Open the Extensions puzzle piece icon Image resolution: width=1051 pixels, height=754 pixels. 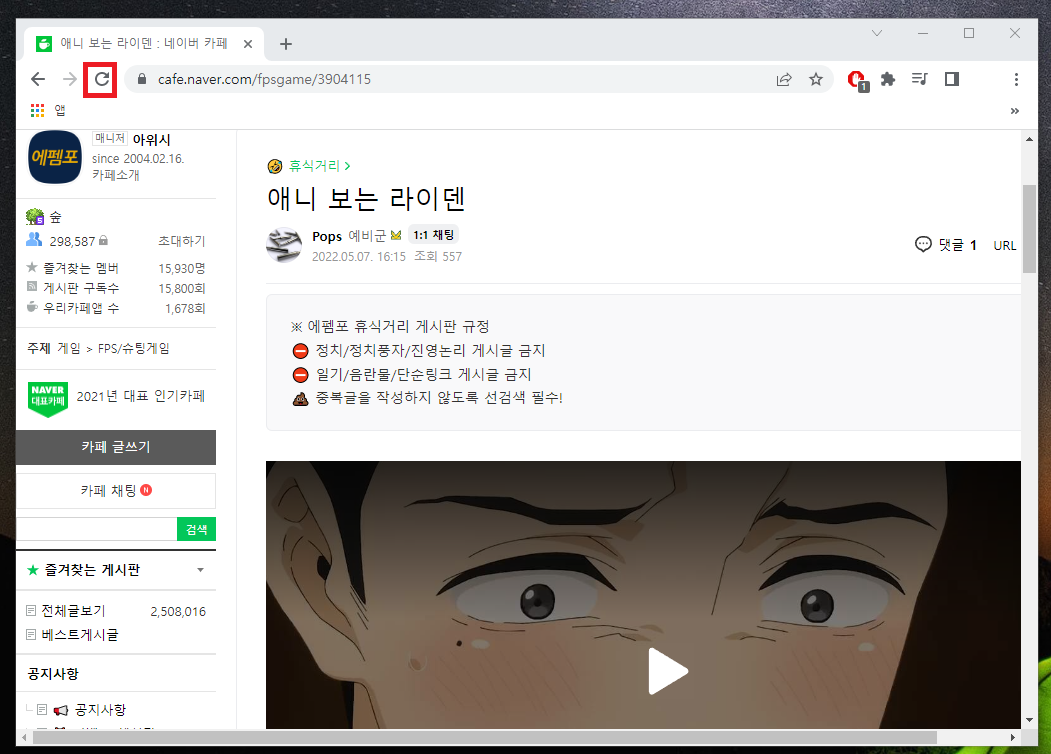point(887,80)
